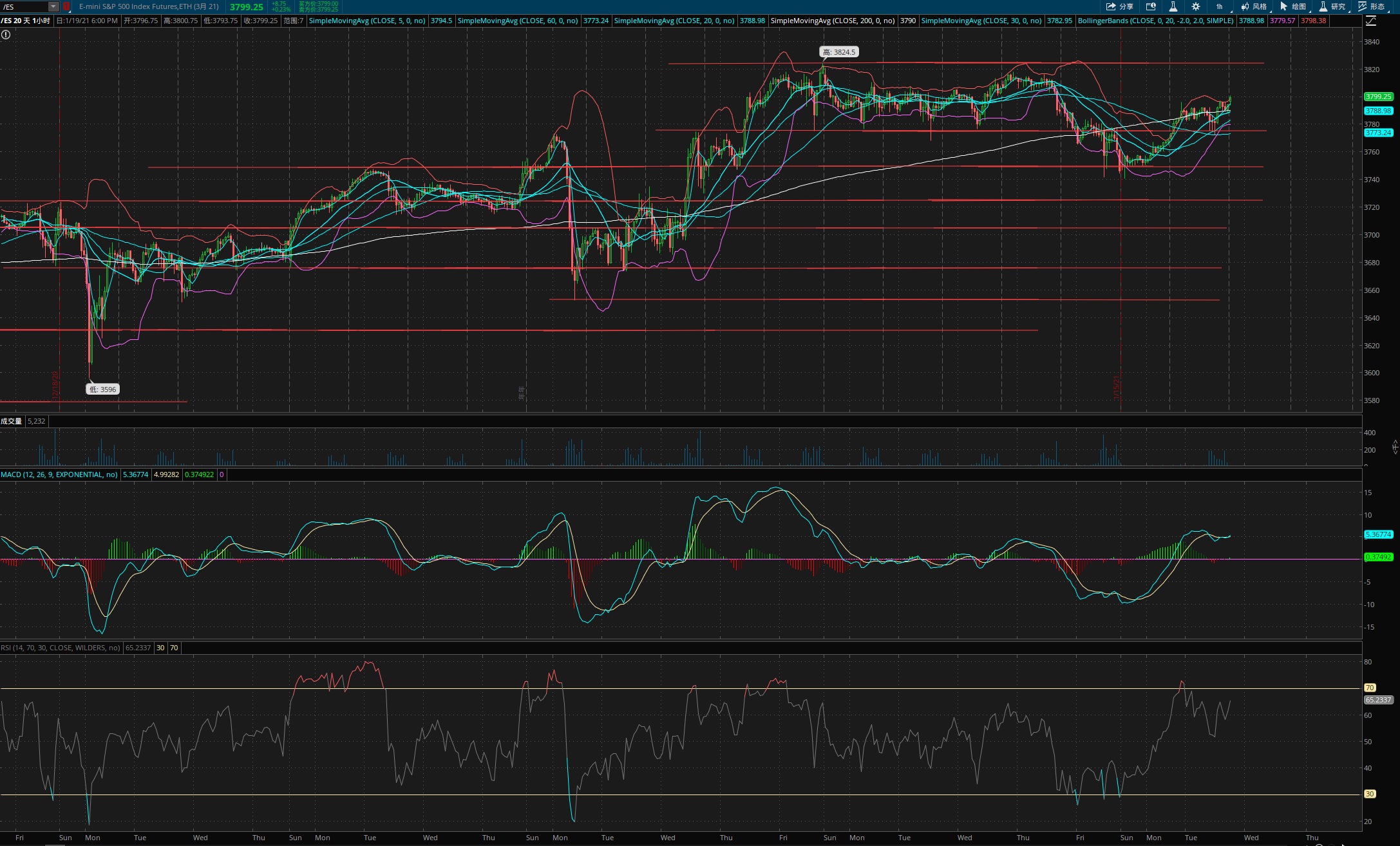Click the E-mini S&P 500 Index Futures description
The width and height of the screenshot is (1400, 846).
(149, 6)
